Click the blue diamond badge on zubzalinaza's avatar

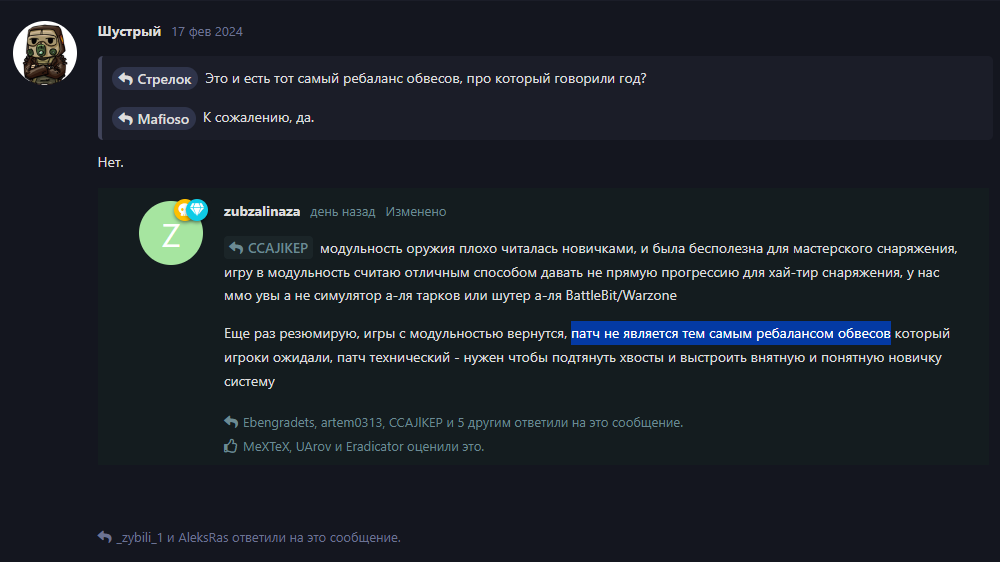tap(197, 210)
